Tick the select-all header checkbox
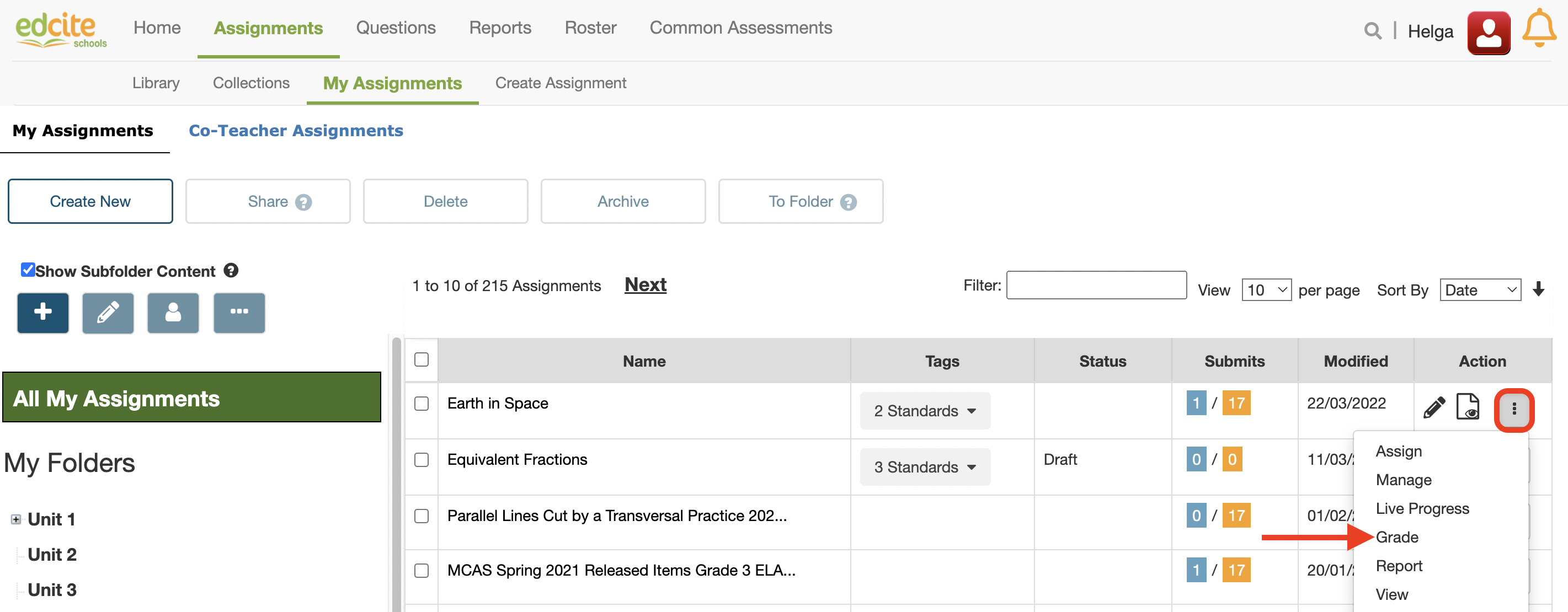The height and width of the screenshot is (612, 1568). 421,359
